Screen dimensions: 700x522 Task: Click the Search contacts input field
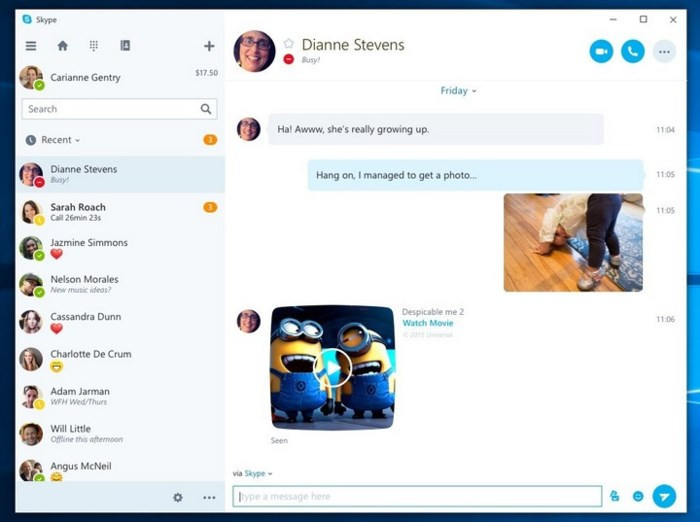119,109
